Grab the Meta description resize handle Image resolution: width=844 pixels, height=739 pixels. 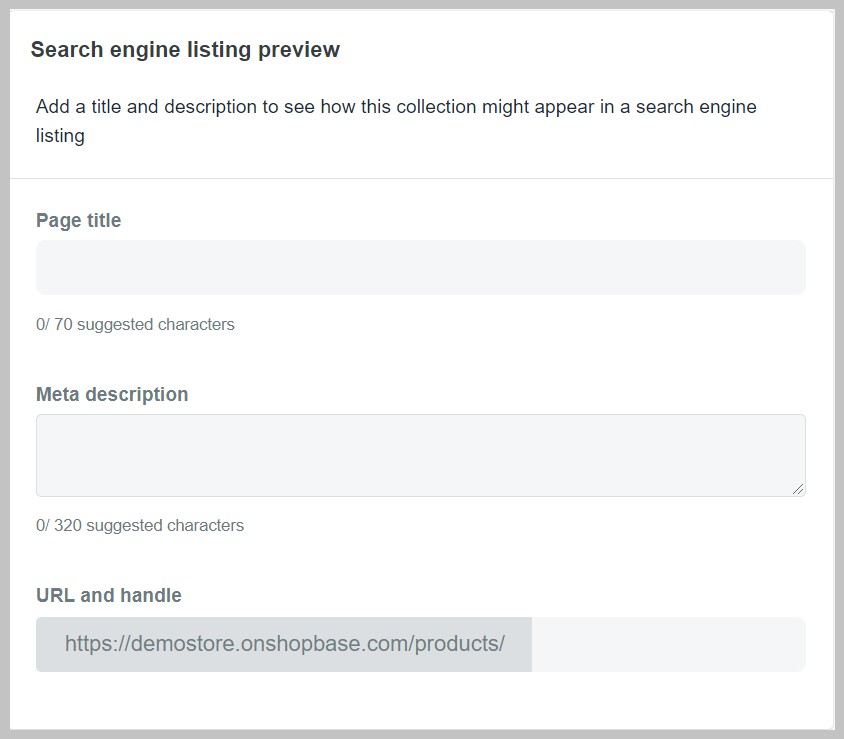click(x=798, y=489)
